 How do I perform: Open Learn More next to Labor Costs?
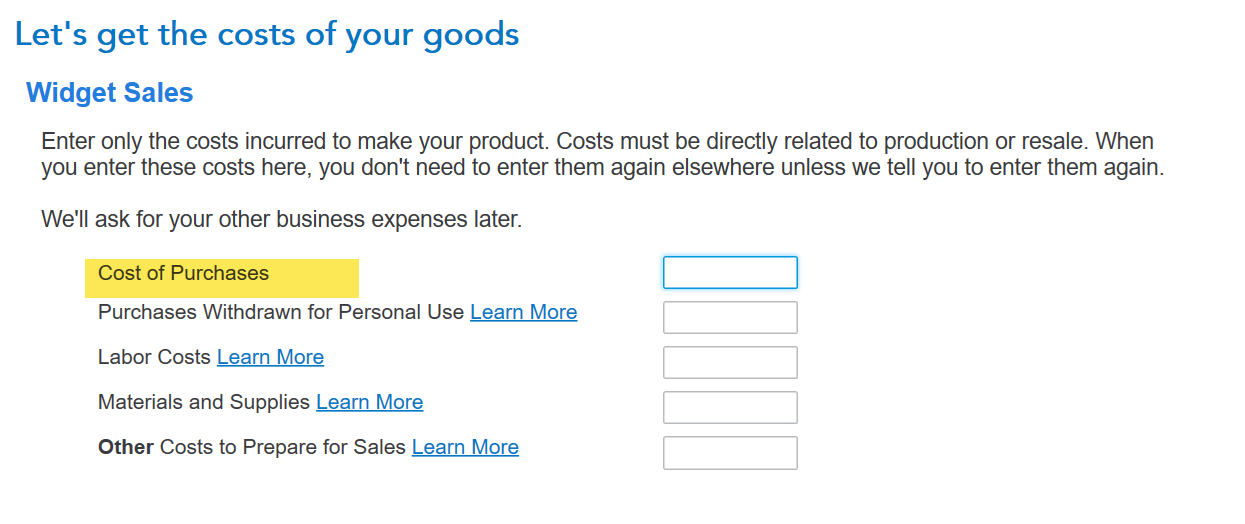[x=270, y=357]
